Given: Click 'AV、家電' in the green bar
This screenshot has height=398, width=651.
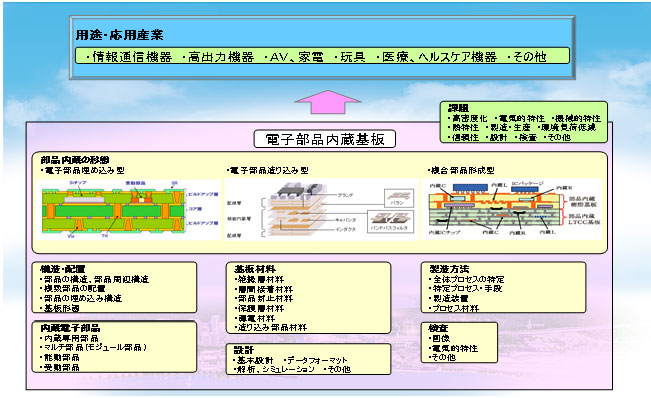Looking at the screenshot, I should pyautogui.click(x=296, y=56).
